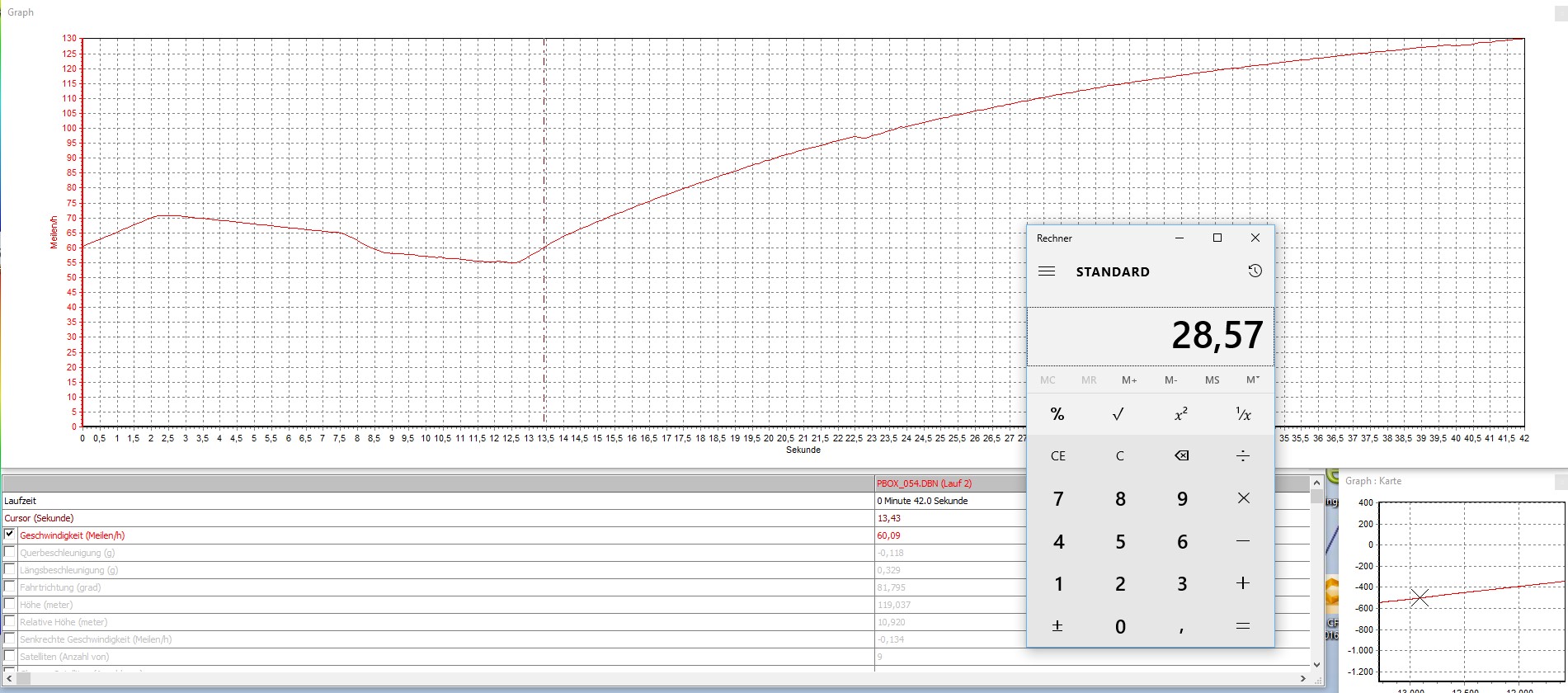Click the backspace key in the calculator
Screen dimensions: 1568x693
[1182, 455]
